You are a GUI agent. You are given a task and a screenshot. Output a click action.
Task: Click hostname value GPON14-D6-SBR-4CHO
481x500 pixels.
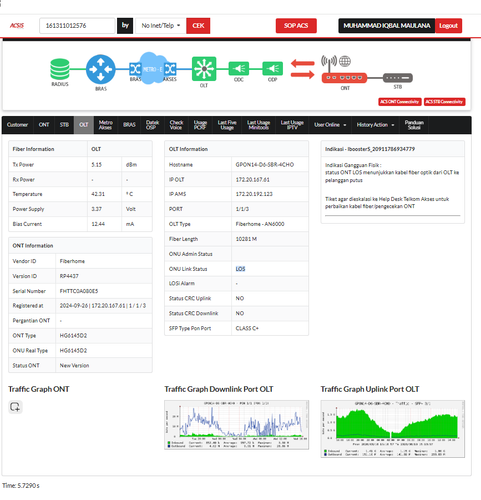pyautogui.click(x=265, y=165)
